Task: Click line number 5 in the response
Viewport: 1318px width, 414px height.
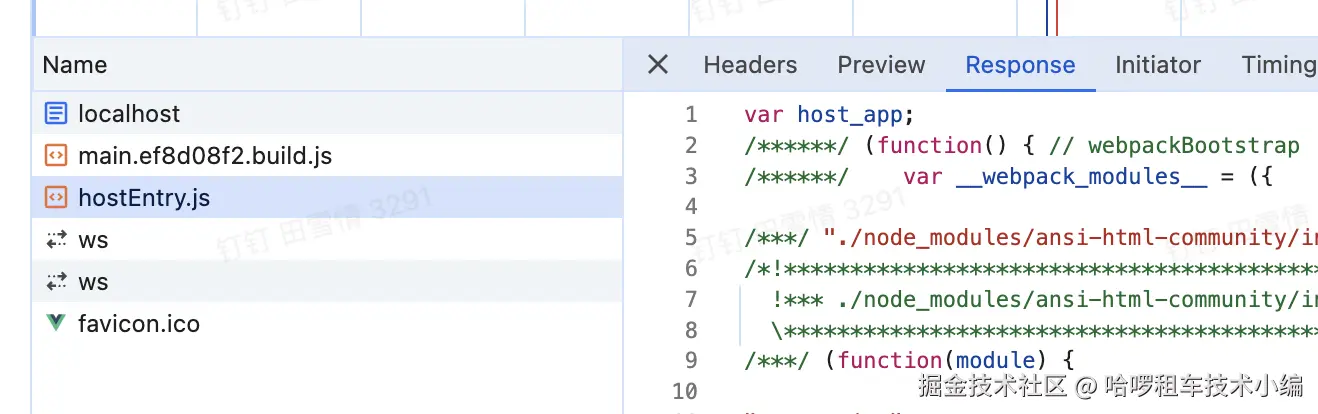Action: coord(690,238)
